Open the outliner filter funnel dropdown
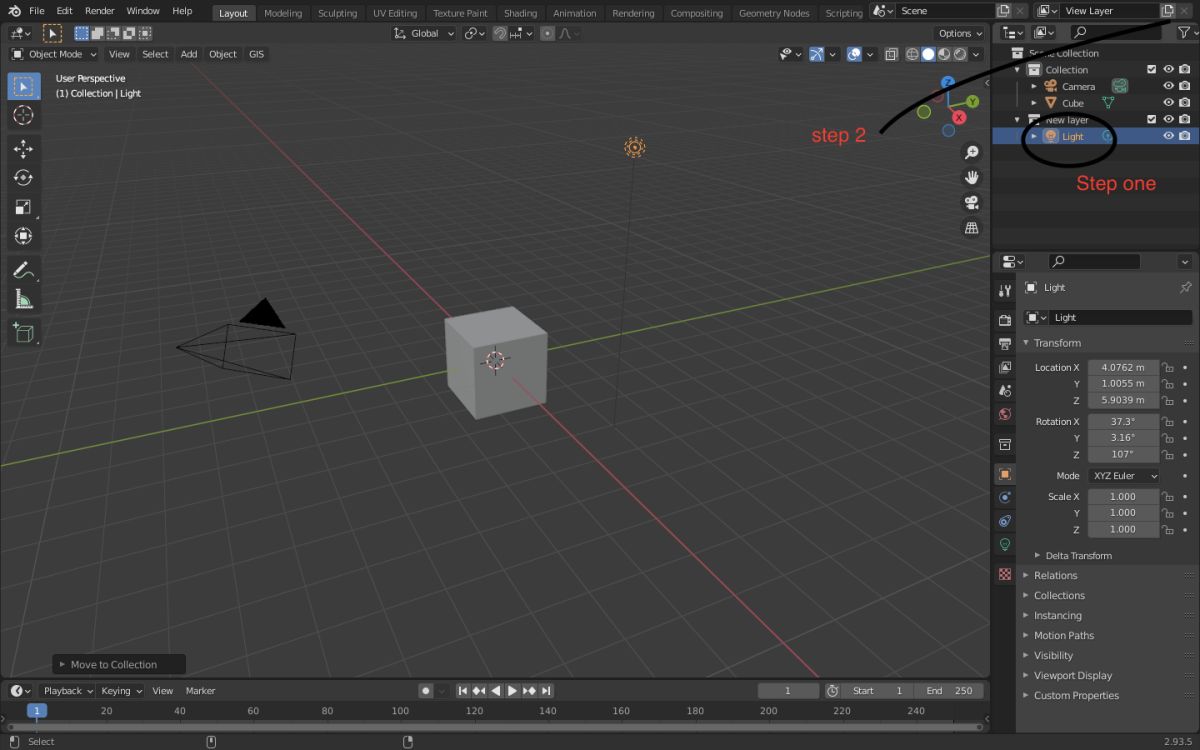The height and width of the screenshot is (750, 1200). pos(1186,33)
